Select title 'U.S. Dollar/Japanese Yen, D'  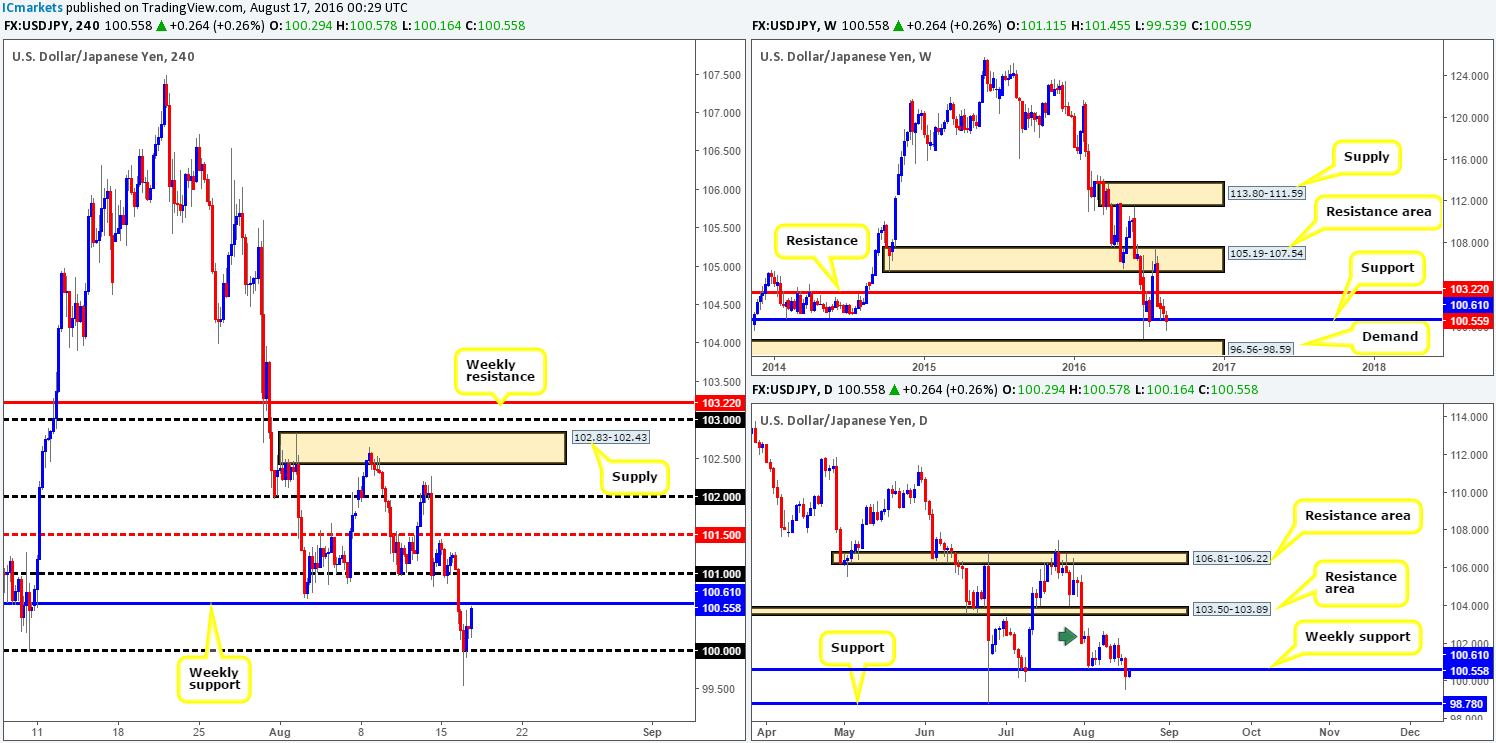click(x=844, y=420)
